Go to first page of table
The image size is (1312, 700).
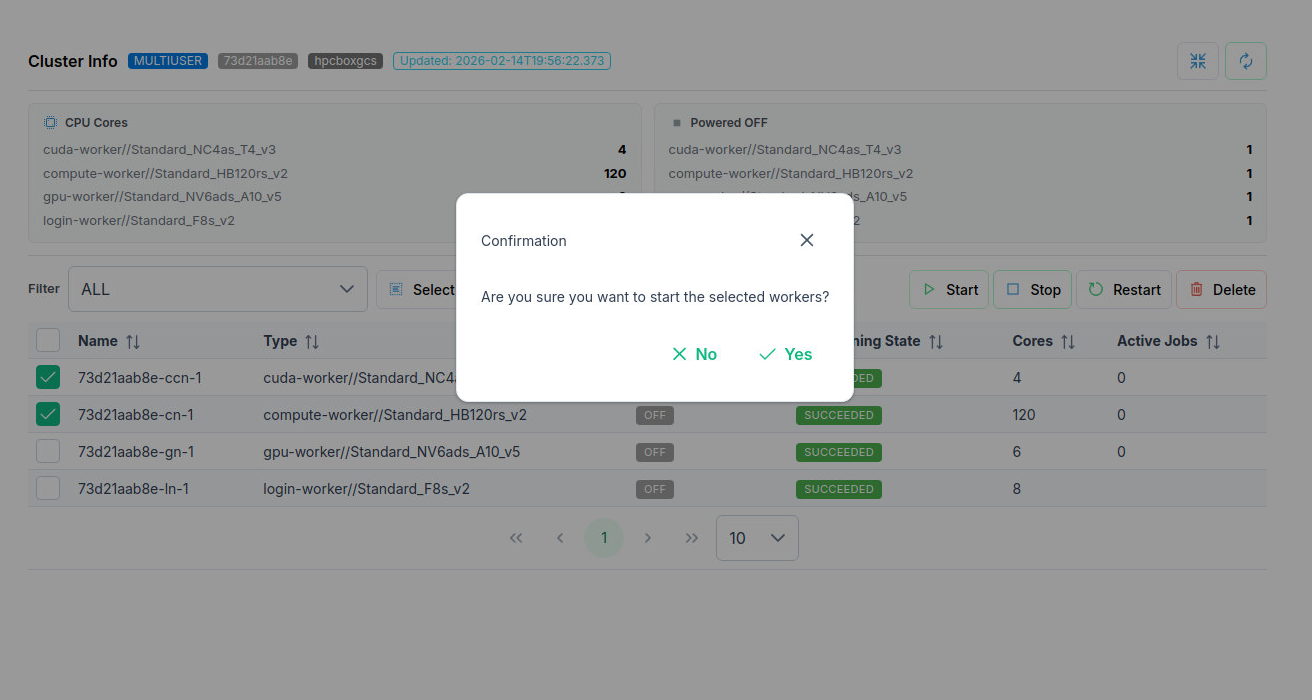pos(516,538)
